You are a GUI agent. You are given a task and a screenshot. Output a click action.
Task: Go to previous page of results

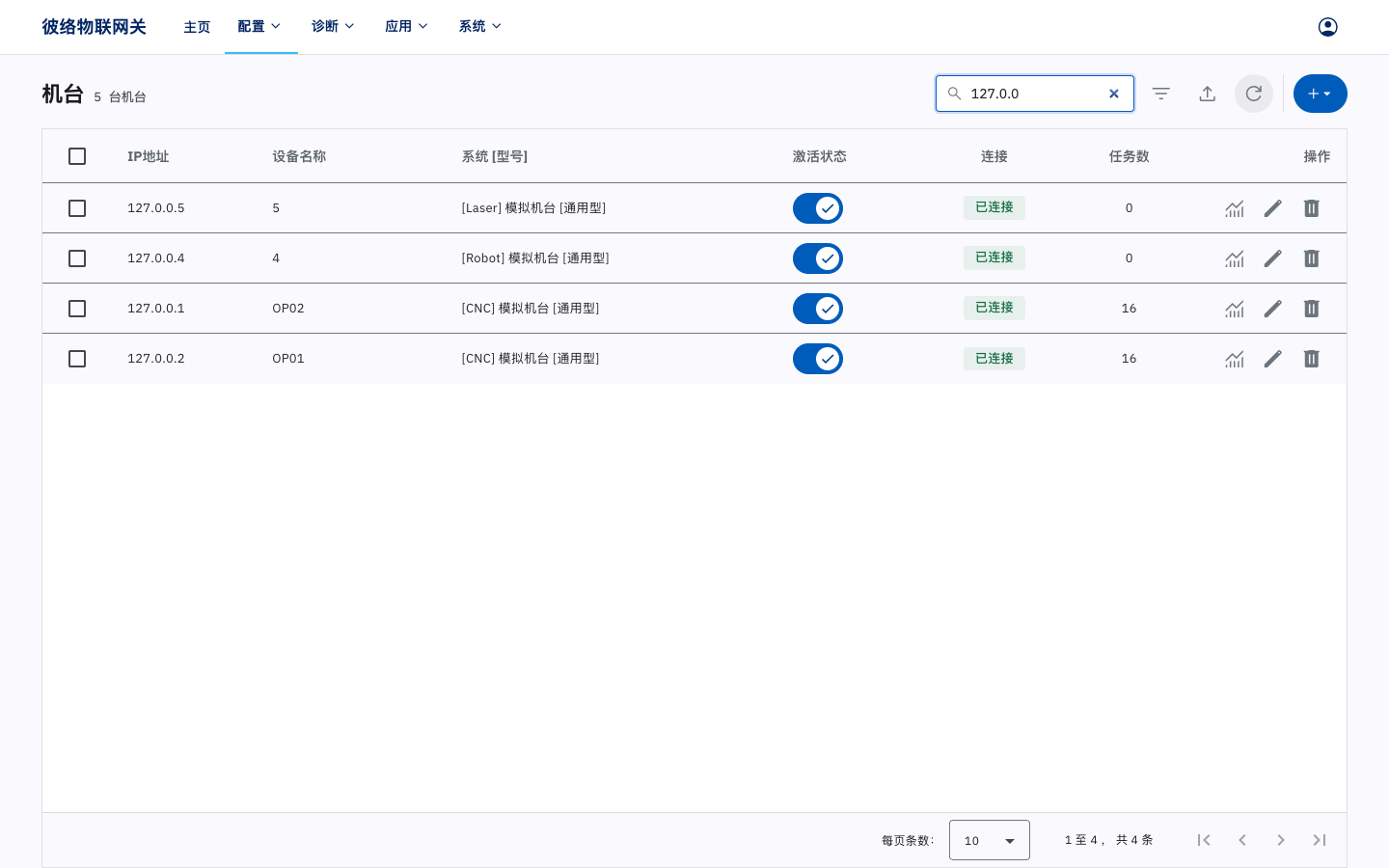[1242, 840]
